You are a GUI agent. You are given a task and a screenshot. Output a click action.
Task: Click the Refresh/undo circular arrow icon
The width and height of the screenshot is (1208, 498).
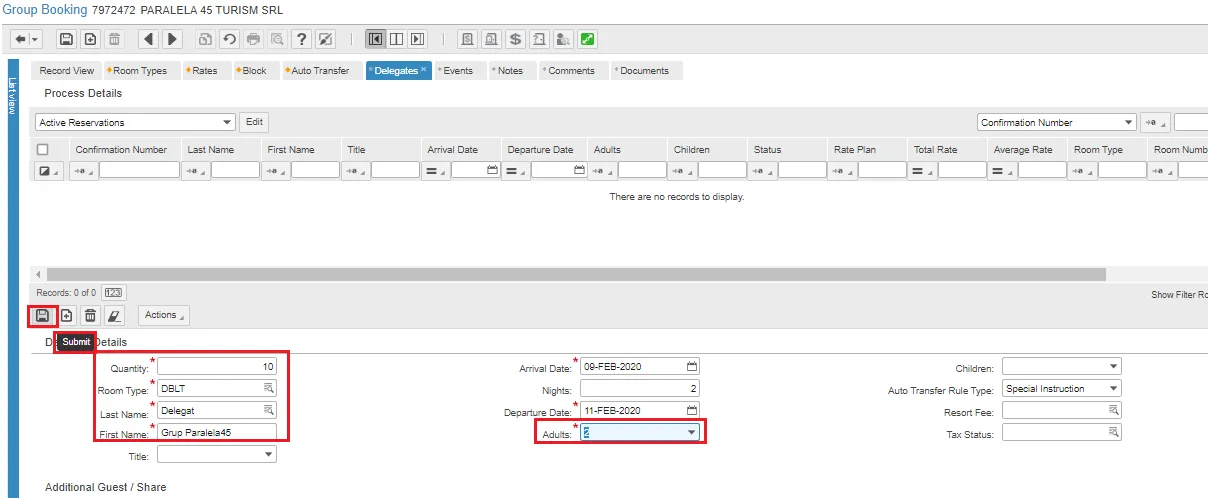click(229, 39)
